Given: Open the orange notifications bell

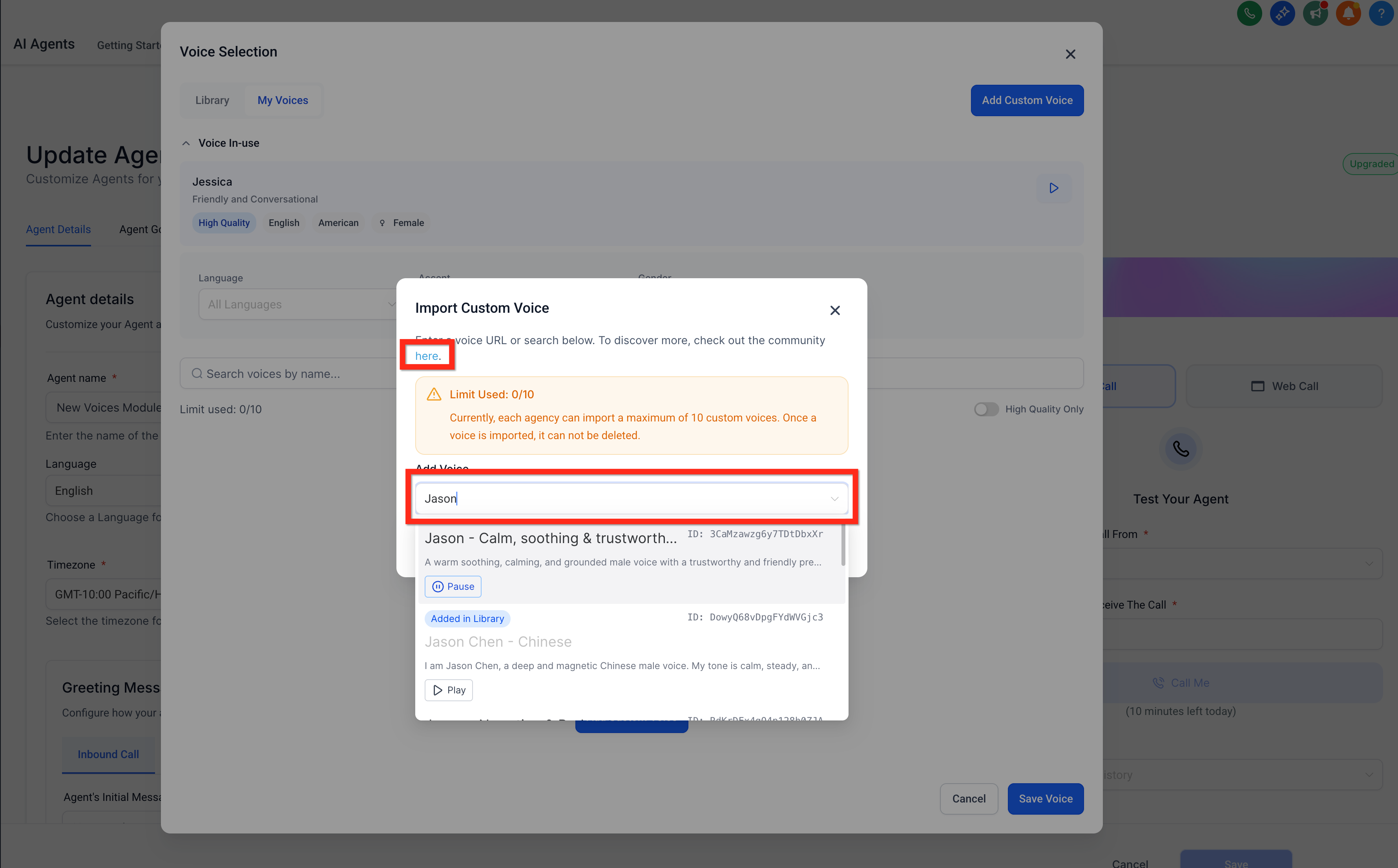Looking at the screenshot, I should (x=1348, y=13).
